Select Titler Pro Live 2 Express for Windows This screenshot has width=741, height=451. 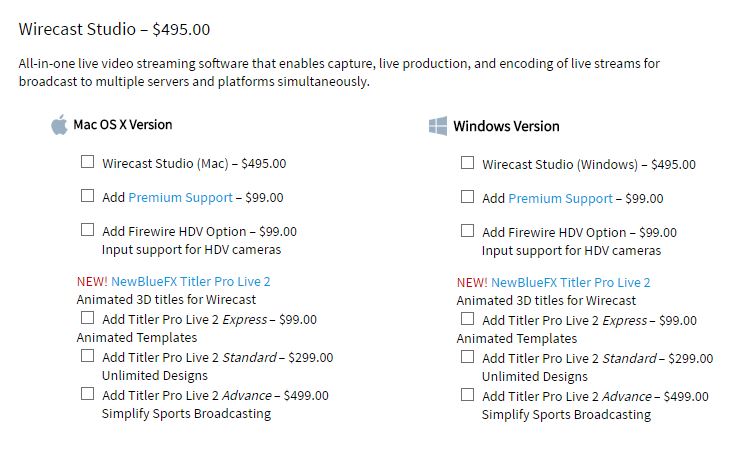[x=468, y=319]
